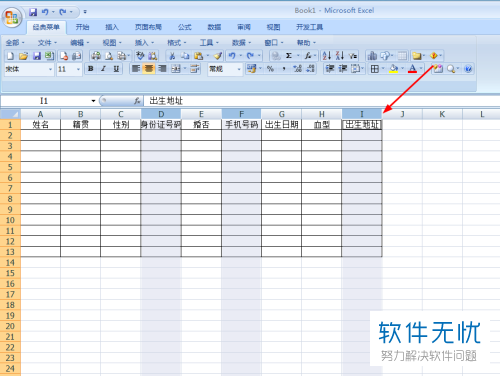Click the red Font Color A swatch
Viewport: 500px width, 376px height.
click(x=412, y=69)
